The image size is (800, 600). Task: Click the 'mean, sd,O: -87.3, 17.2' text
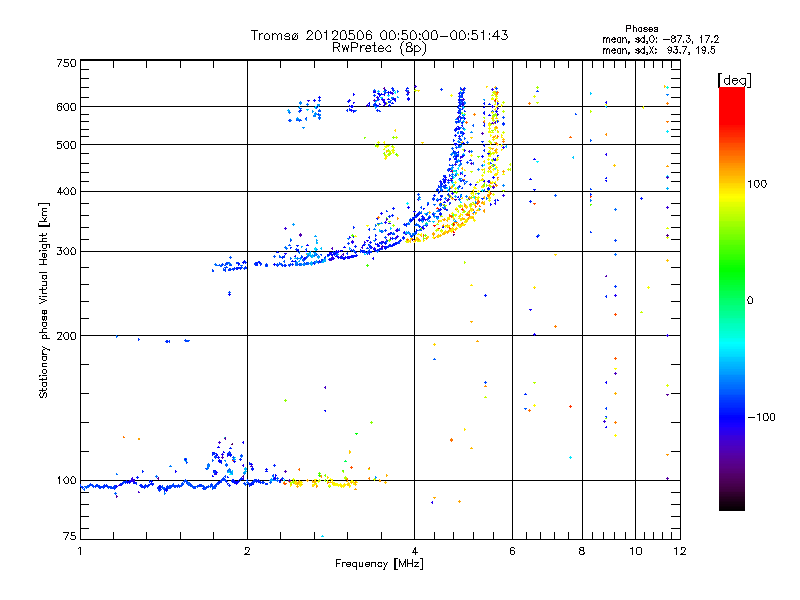661,39
